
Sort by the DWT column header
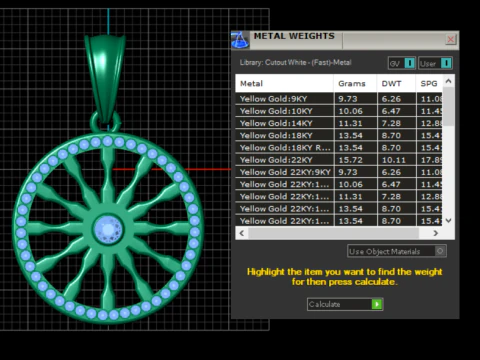click(396, 83)
